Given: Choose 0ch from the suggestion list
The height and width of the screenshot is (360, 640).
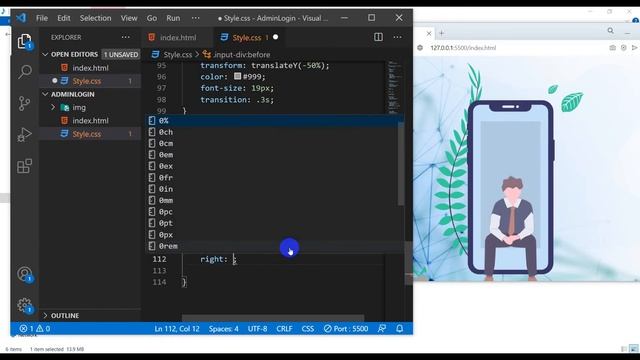Looking at the screenshot, I should (272, 132).
